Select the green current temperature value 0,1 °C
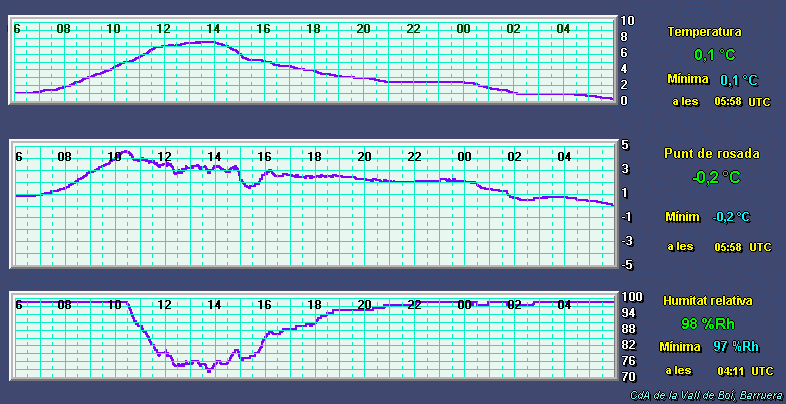The width and height of the screenshot is (786, 404). tap(715, 55)
